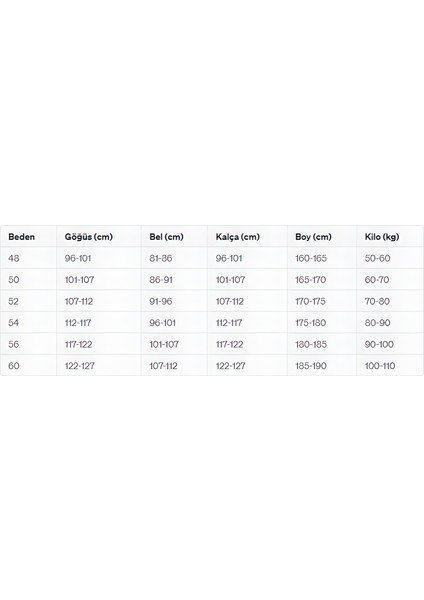Select waist value 86-91
This screenshot has width=424, height=600.
[x=161, y=280]
